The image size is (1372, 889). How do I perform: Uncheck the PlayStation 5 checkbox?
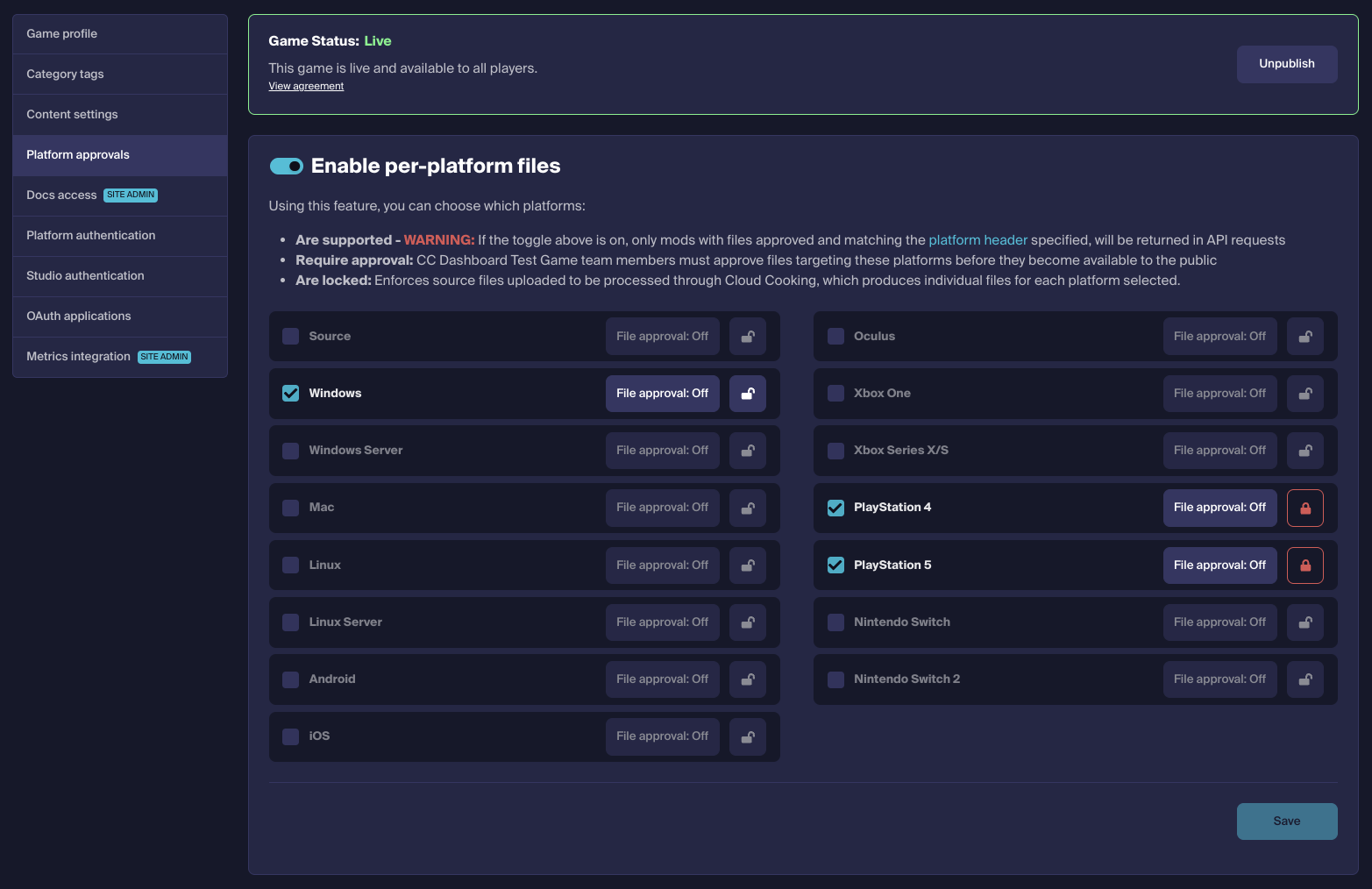(836, 565)
